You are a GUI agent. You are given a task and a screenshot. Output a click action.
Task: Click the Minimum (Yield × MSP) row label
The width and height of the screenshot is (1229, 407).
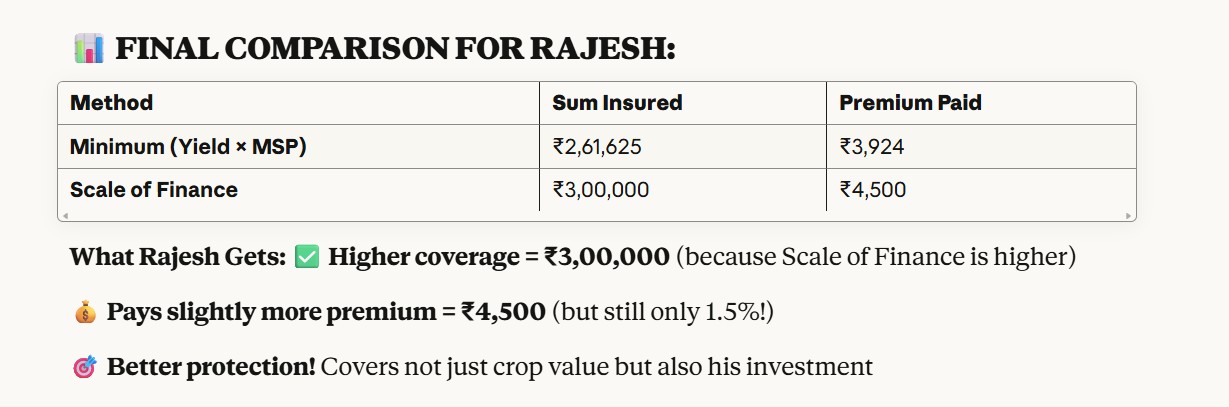pos(188,147)
